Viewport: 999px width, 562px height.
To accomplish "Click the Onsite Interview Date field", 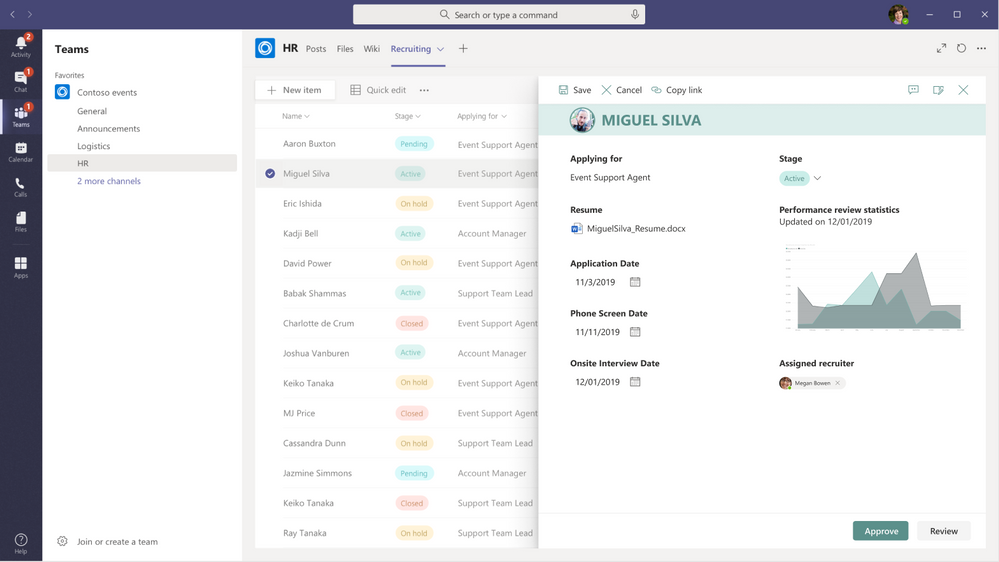I will point(598,382).
